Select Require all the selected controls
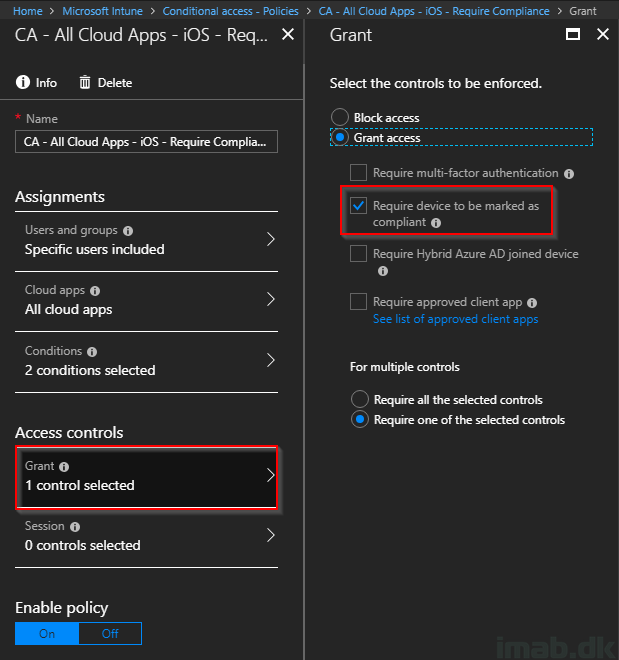619x660 pixels. click(x=360, y=399)
